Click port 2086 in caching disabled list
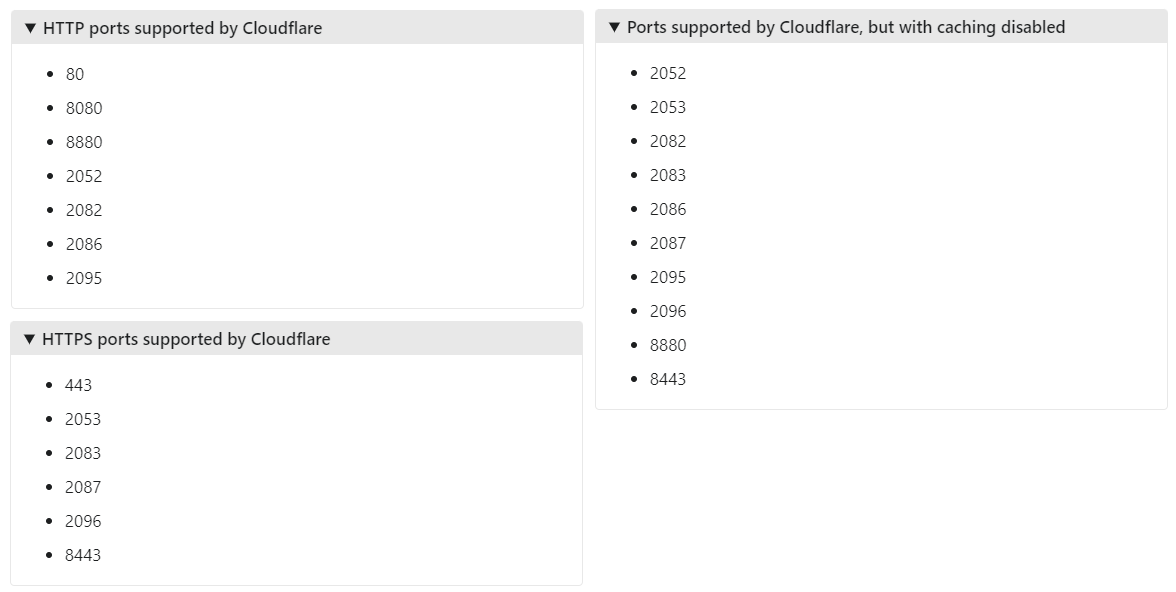The image size is (1176, 592). pos(668,209)
